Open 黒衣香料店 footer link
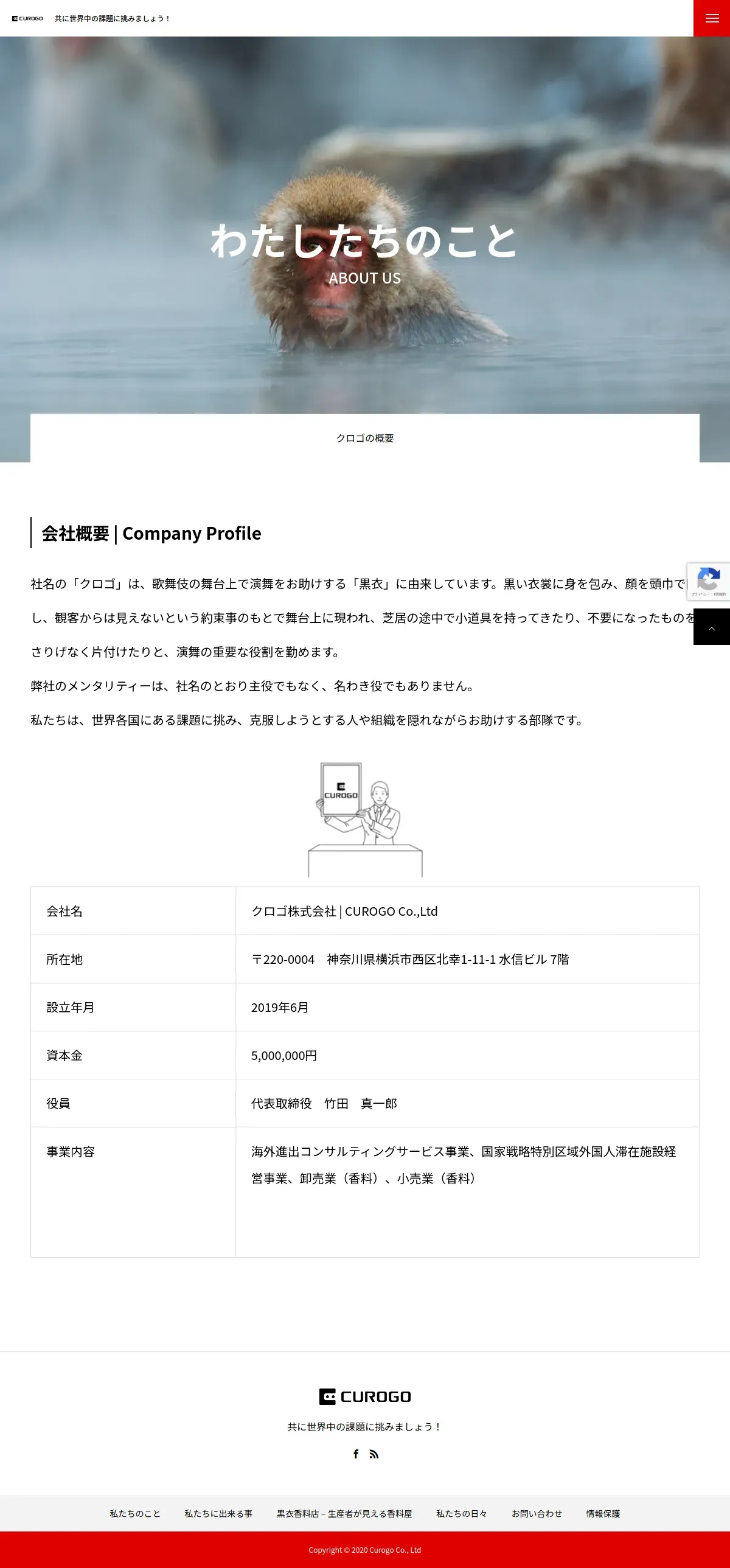Image resolution: width=730 pixels, height=1568 pixels. point(344,1513)
